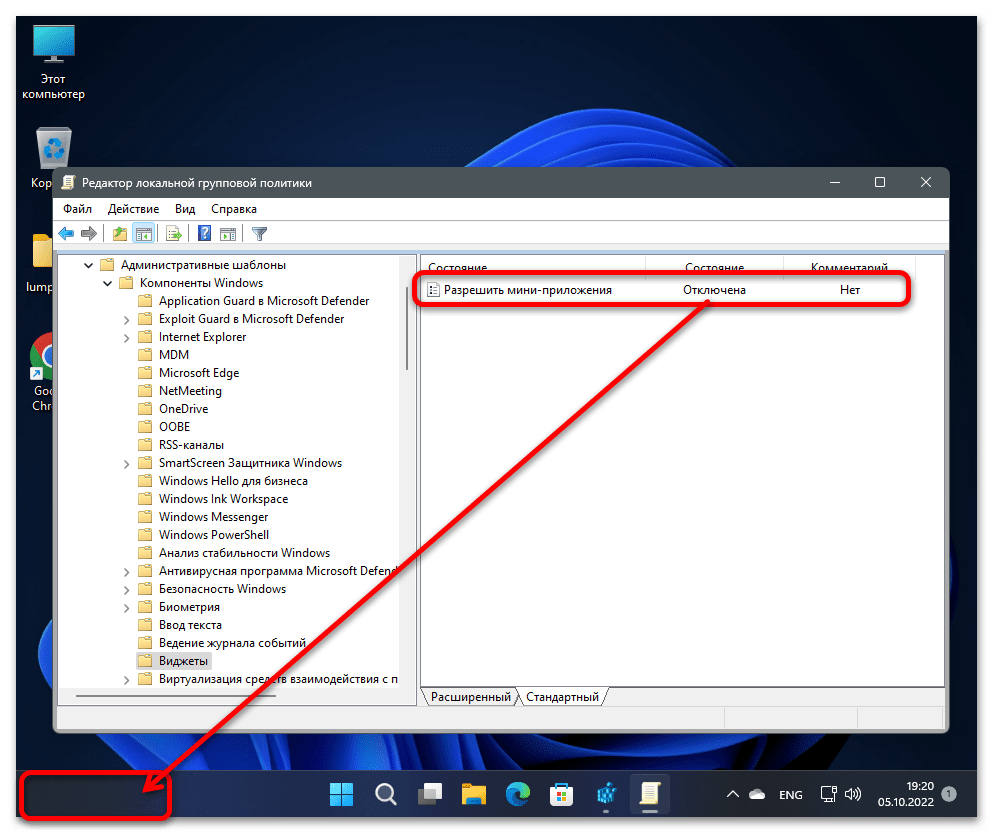This screenshot has height=833, width=993.
Task: Click the Up one level folder icon
Action: [120, 234]
